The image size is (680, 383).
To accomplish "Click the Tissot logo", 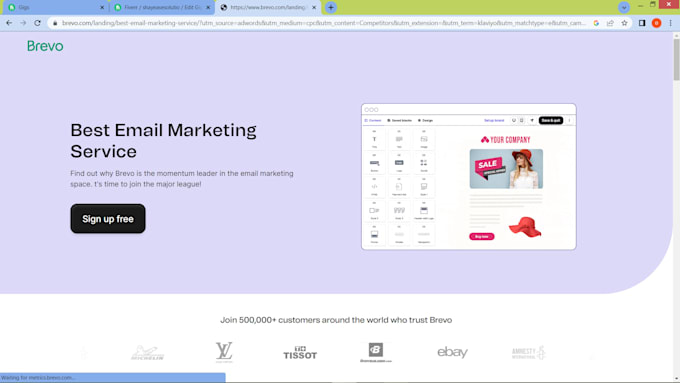I will pyautogui.click(x=300, y=353).
